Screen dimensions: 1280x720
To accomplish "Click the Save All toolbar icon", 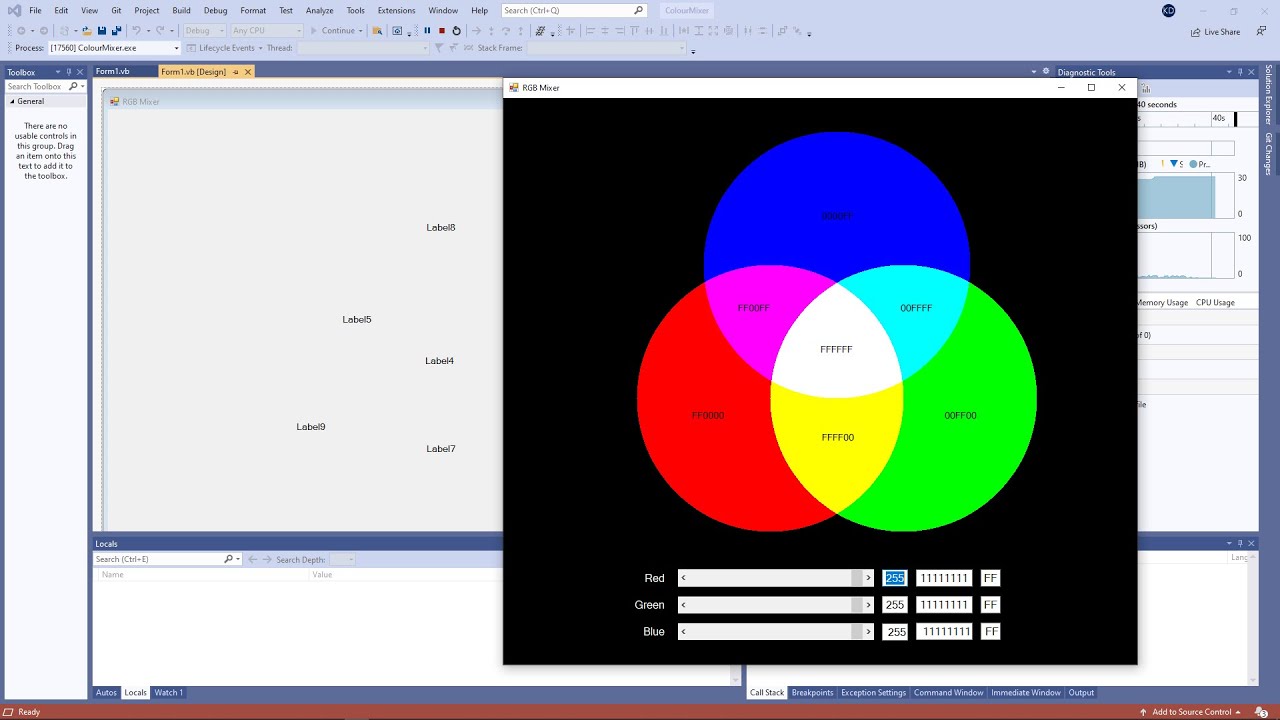I will [116, 31].
